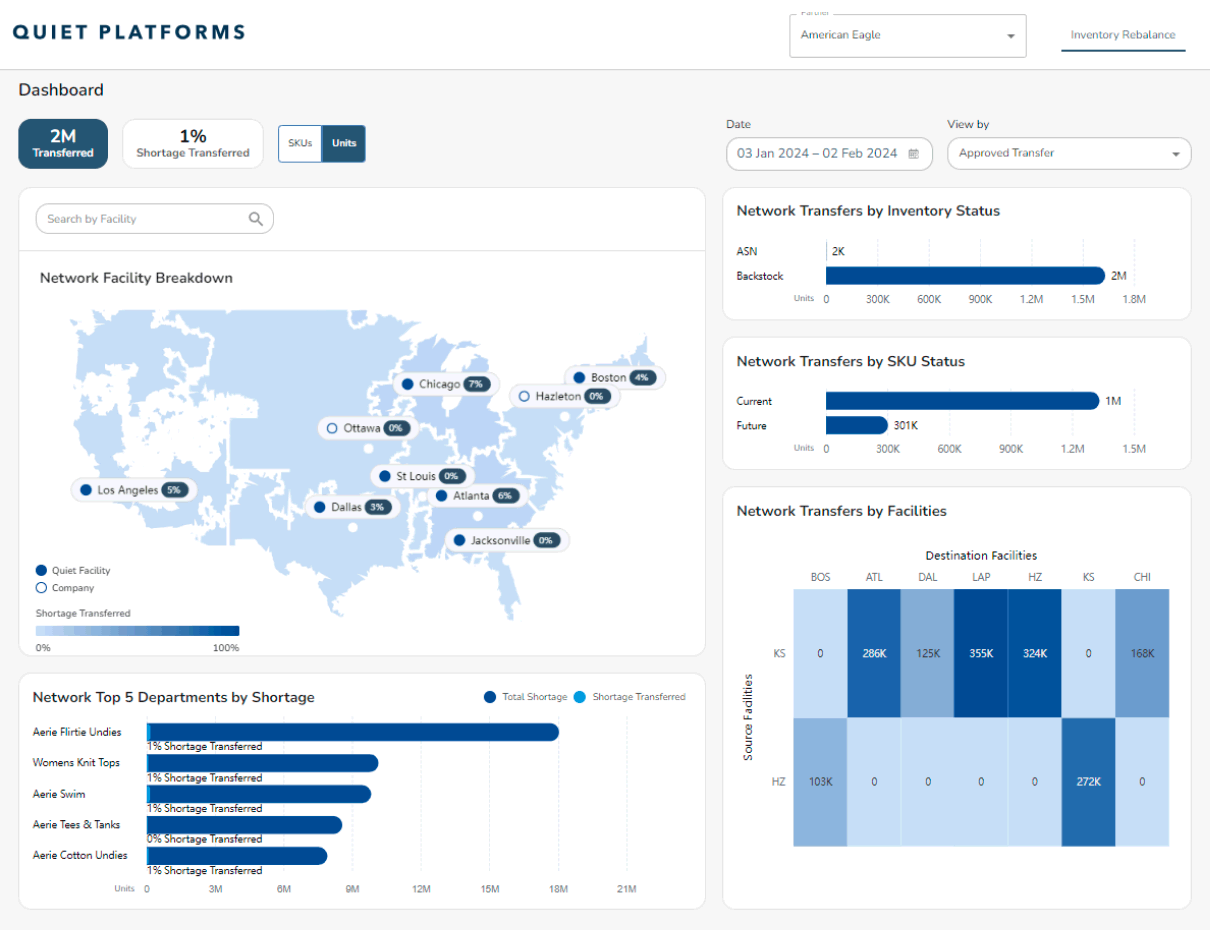Switch the display mode to SKUs
Viewport: 1210px width, 930px height.
pyautogui.click(x=300, y=143)
